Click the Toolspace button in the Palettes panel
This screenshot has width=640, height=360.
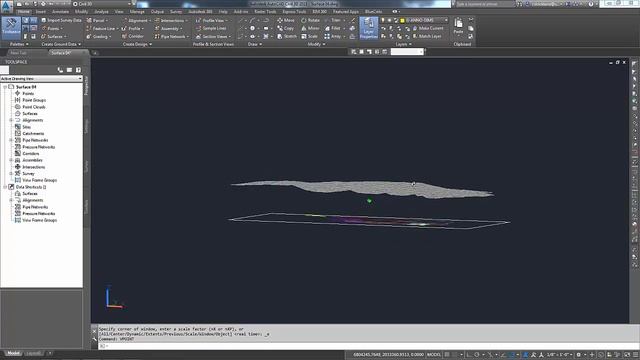(11, 27)
